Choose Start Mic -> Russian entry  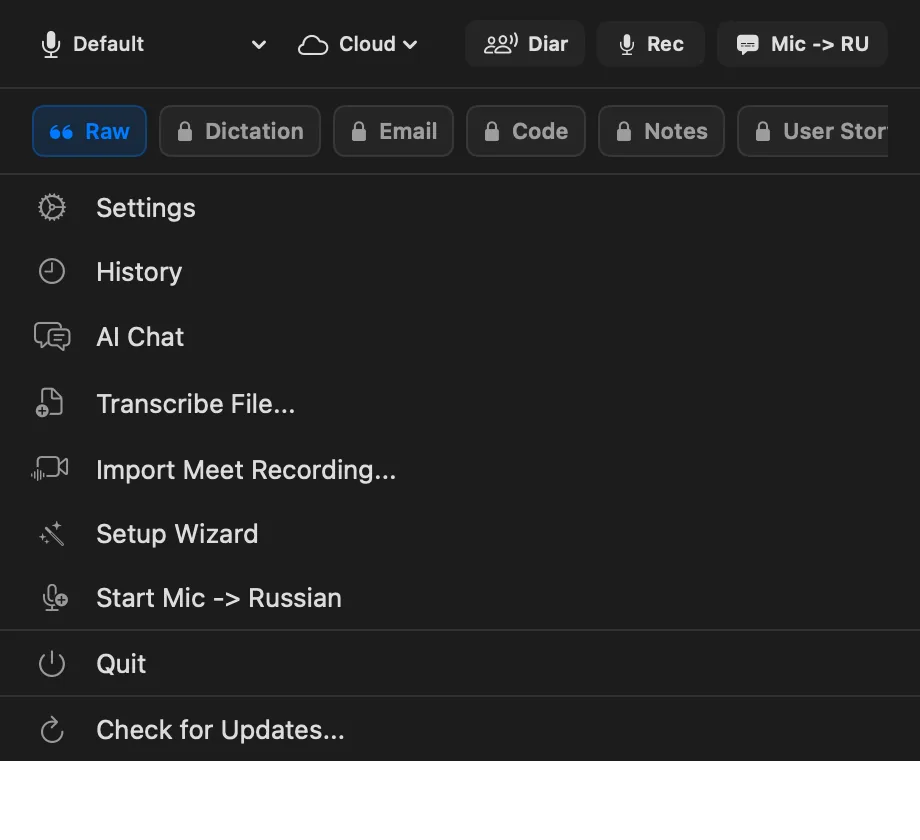[460, 598]
